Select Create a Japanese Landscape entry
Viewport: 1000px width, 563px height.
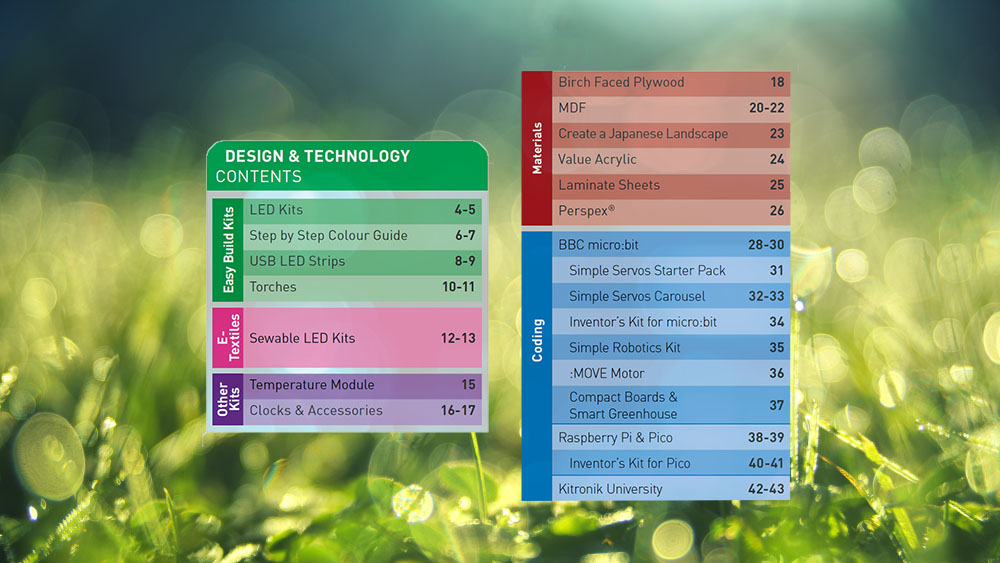[670, 134]
